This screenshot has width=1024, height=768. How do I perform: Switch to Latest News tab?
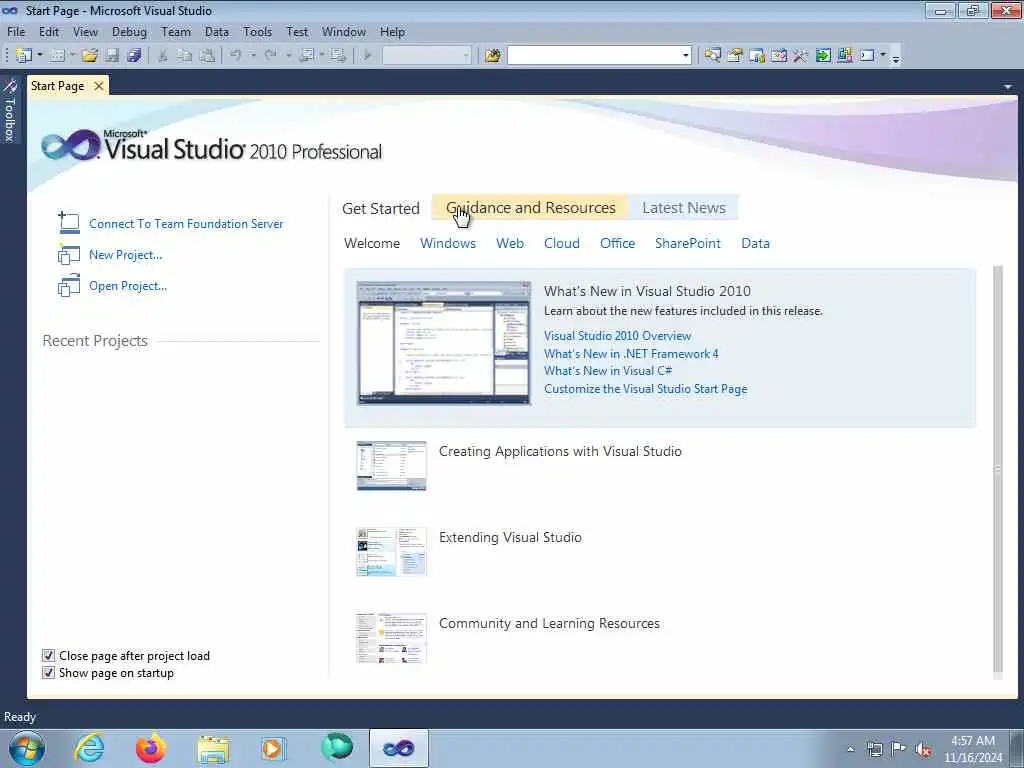pos(684,208)
